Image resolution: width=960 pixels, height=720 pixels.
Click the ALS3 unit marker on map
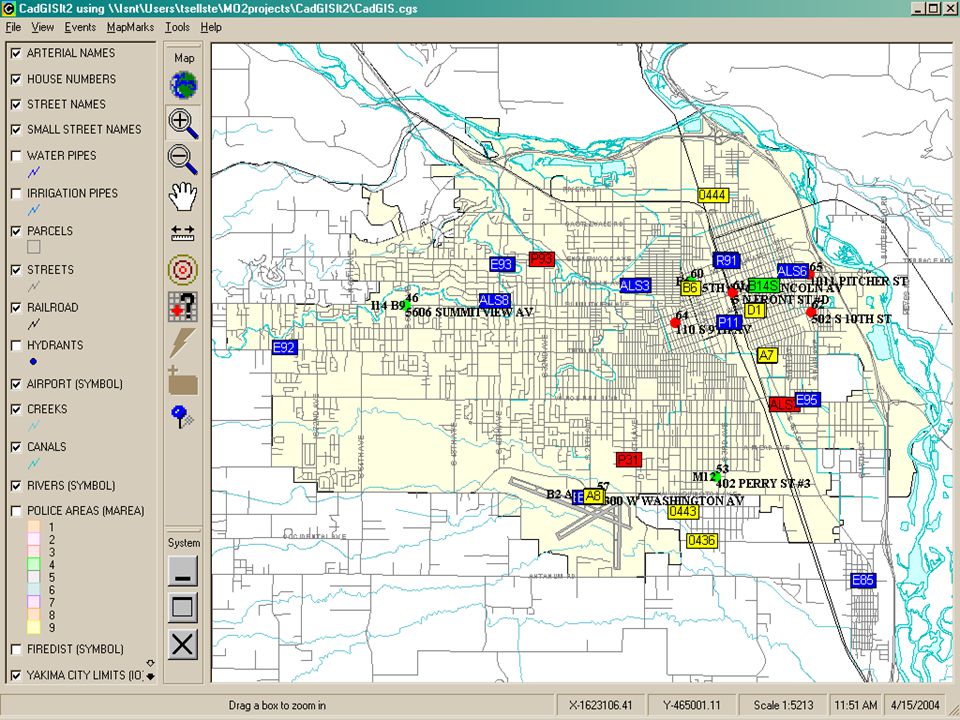pyautogui.click(x=635, y=286)
